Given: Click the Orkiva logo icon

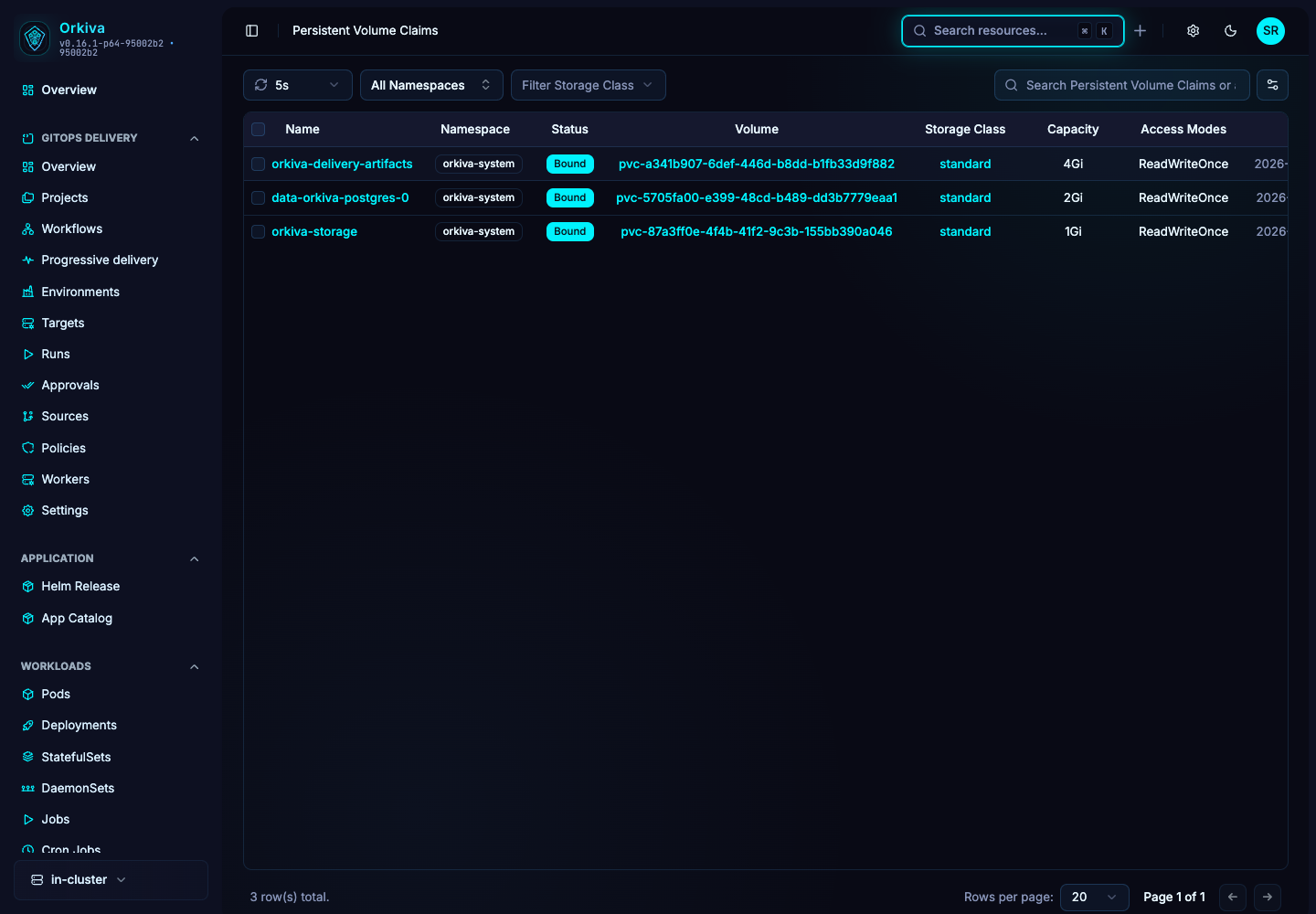Looking at the screenshot, I should point(35,37).
